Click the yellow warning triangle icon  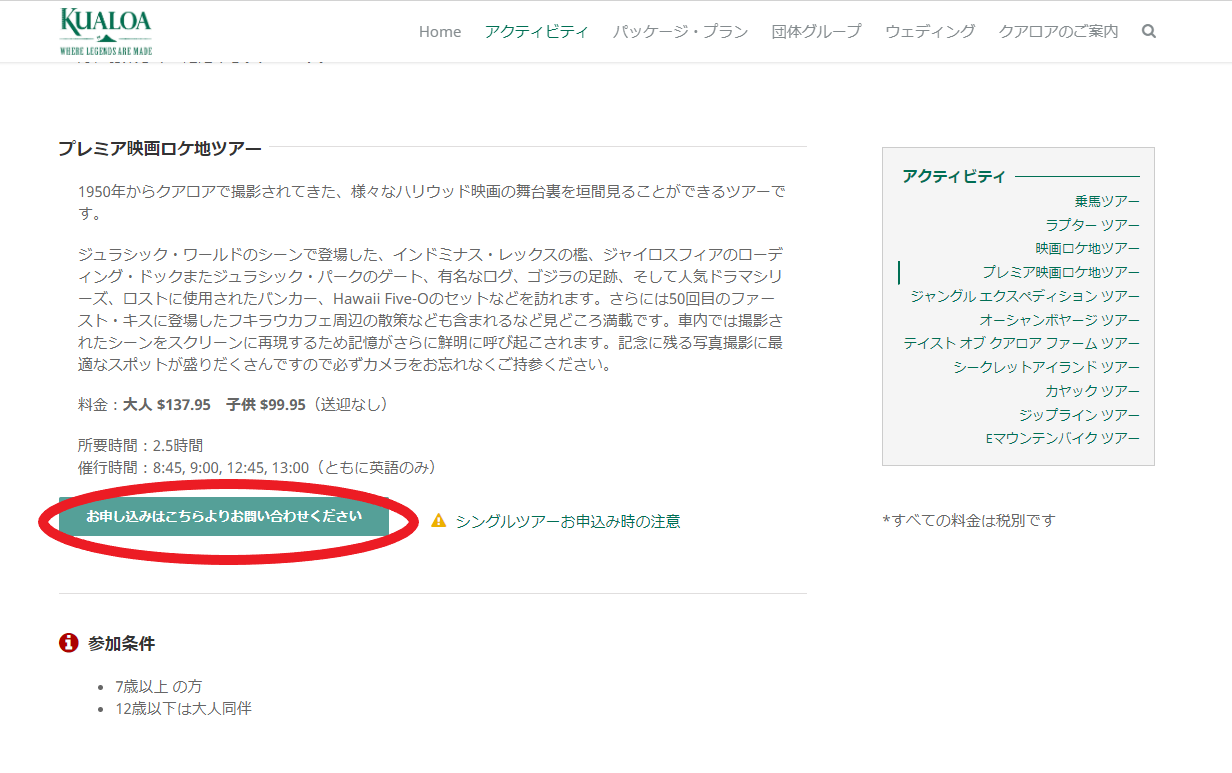[439, 520]
